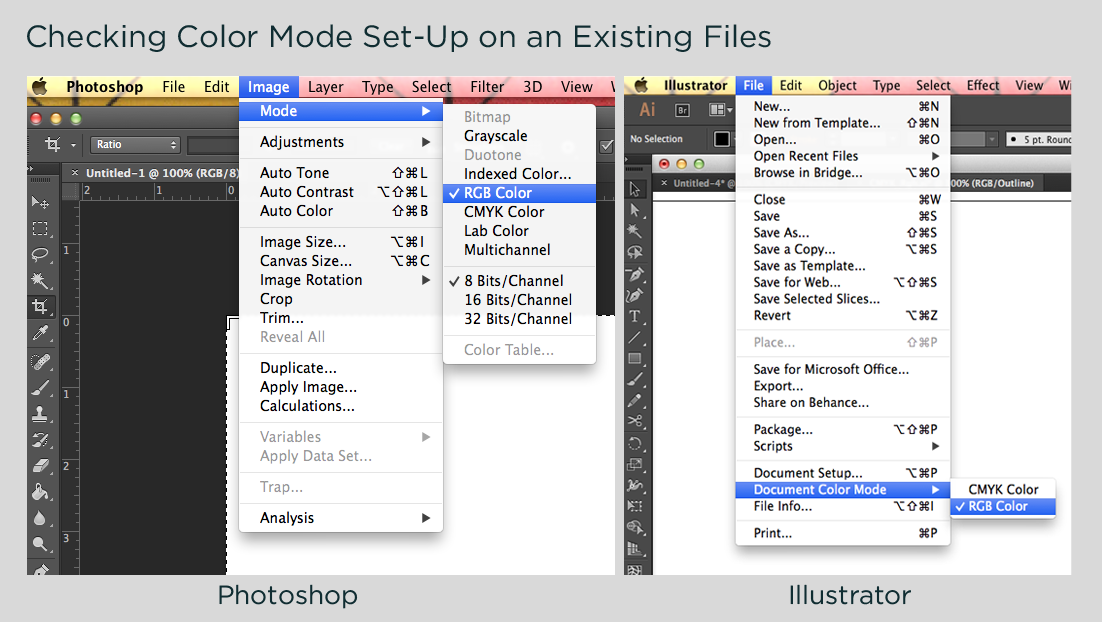Open the crop tool preset picker arrow

click(73, 145)
